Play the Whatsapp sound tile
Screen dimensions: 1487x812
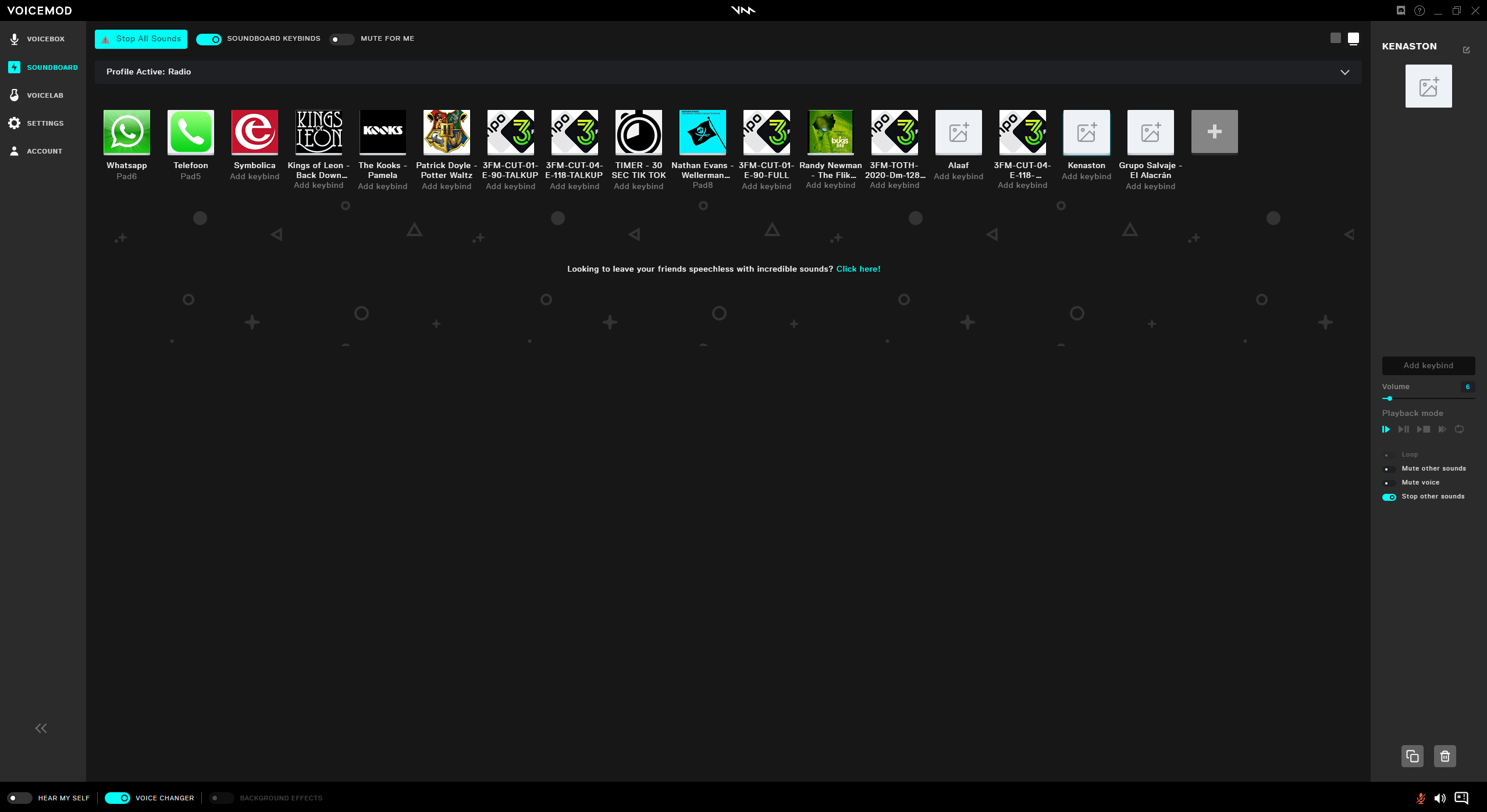(127, 132)
